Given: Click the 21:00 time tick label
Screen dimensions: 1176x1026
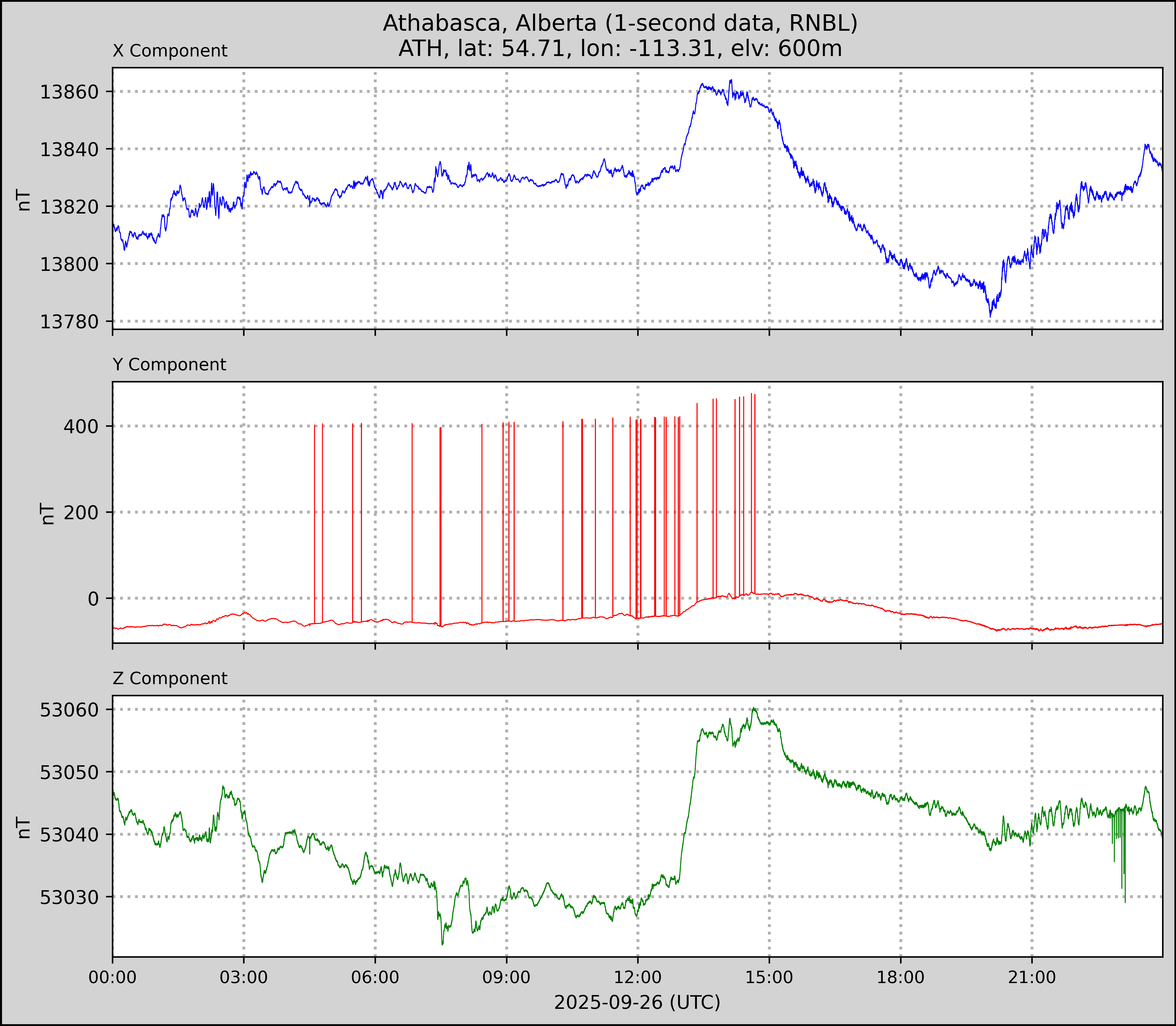Looking at the screenshot, I should 1032,977.
